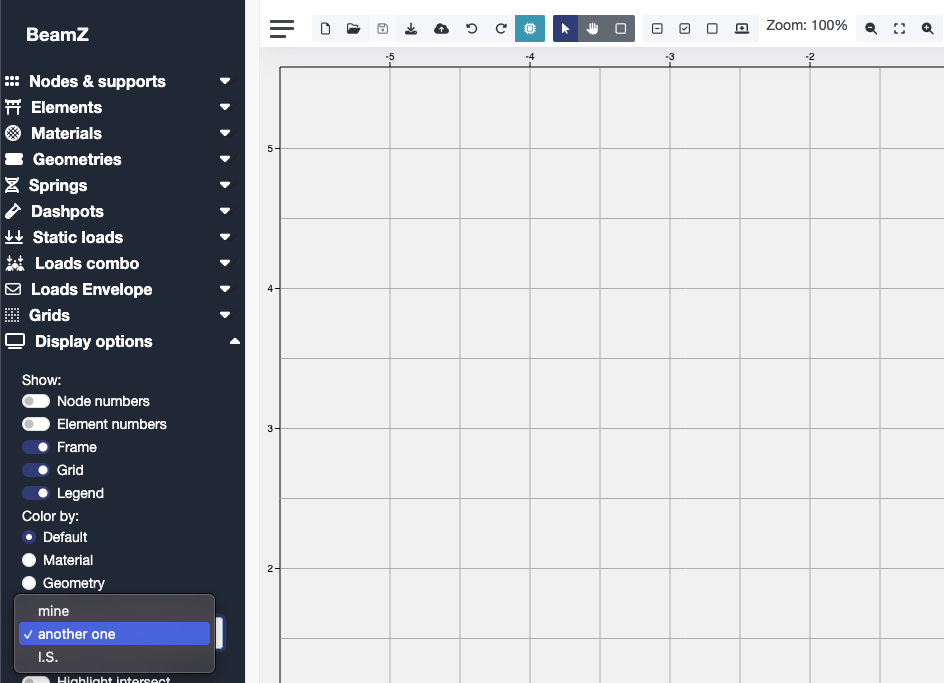The image size is (944, 683).
Task: Turn off the Grid toggle
Action: click(x=36, y=470)
